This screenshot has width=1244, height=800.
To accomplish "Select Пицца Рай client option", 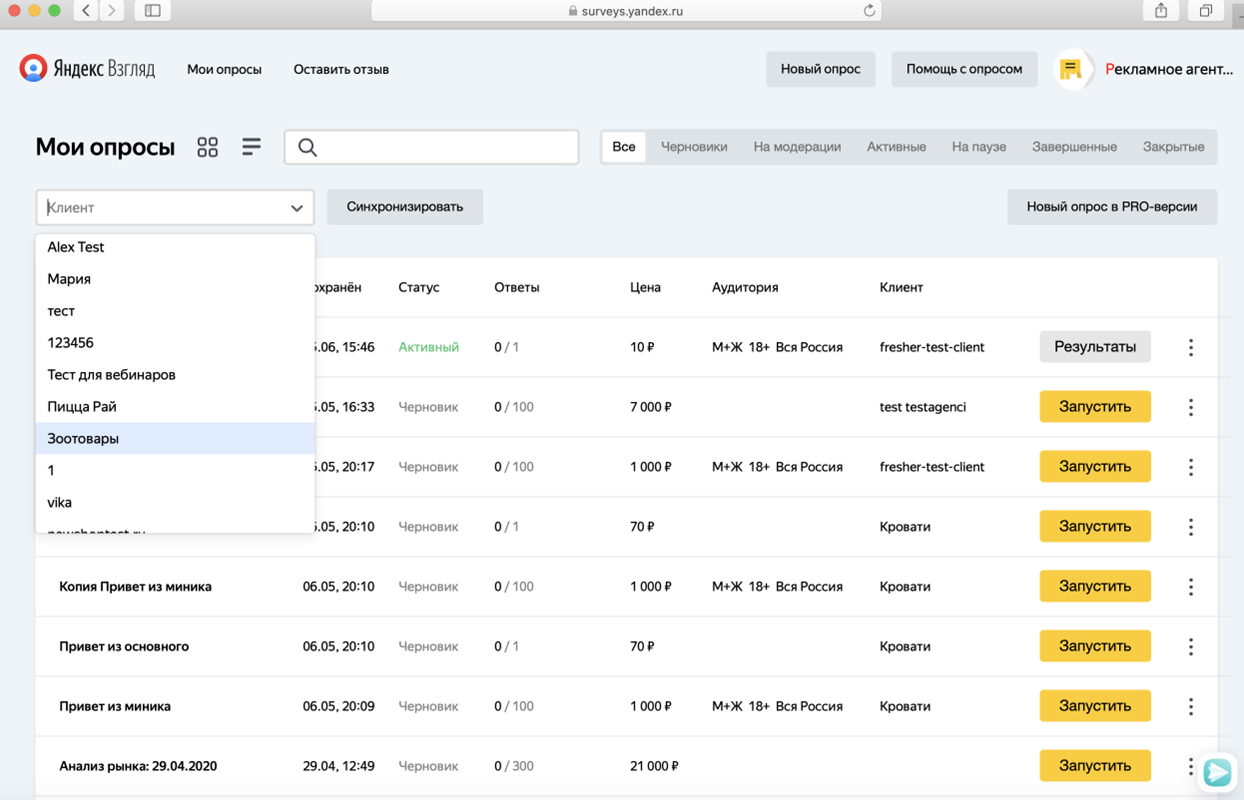I will 175,407.
